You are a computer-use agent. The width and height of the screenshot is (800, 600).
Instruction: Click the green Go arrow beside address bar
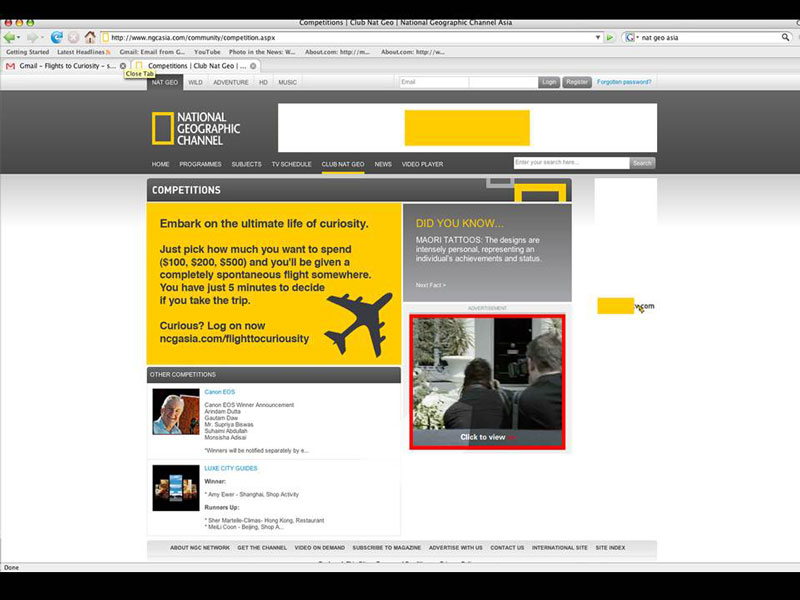pyautogui.click(x=610, y=37)
